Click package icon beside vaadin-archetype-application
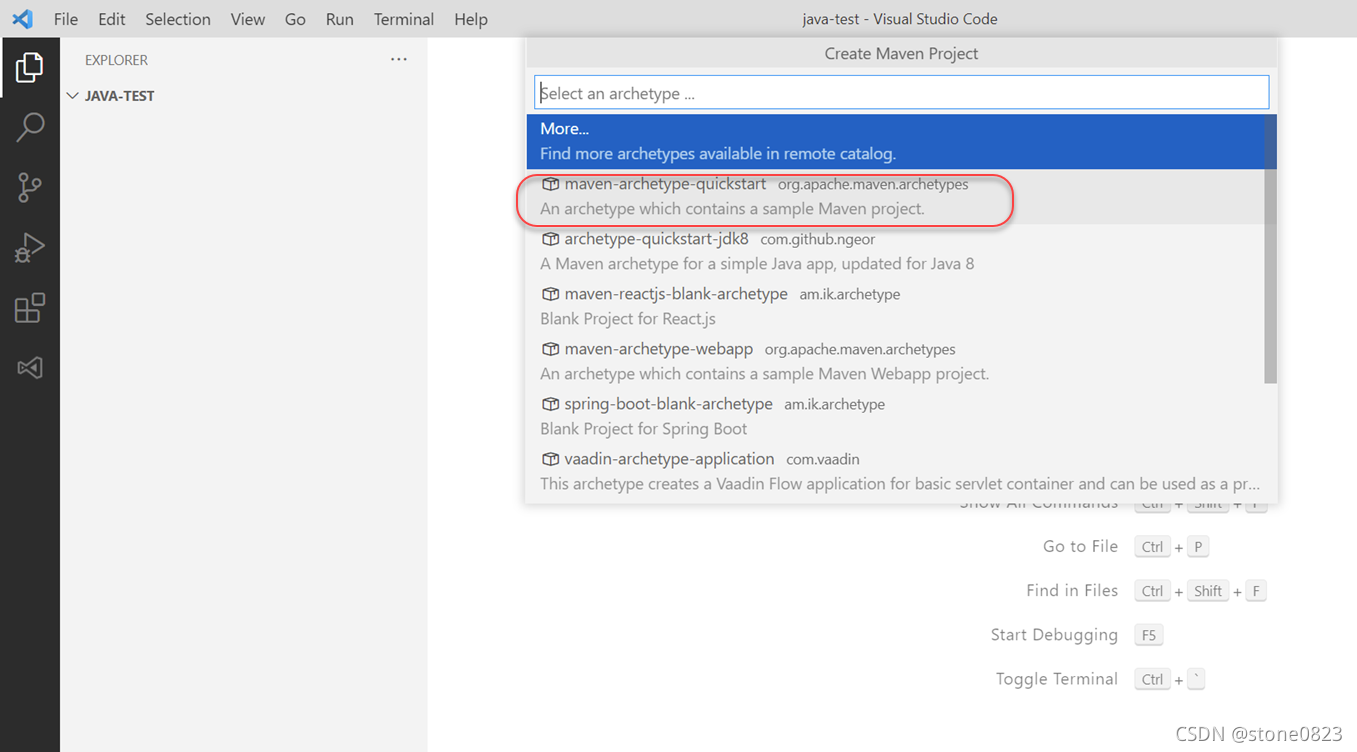The image size is (1357, 752). pyautogui.click(x=550, y=459)
